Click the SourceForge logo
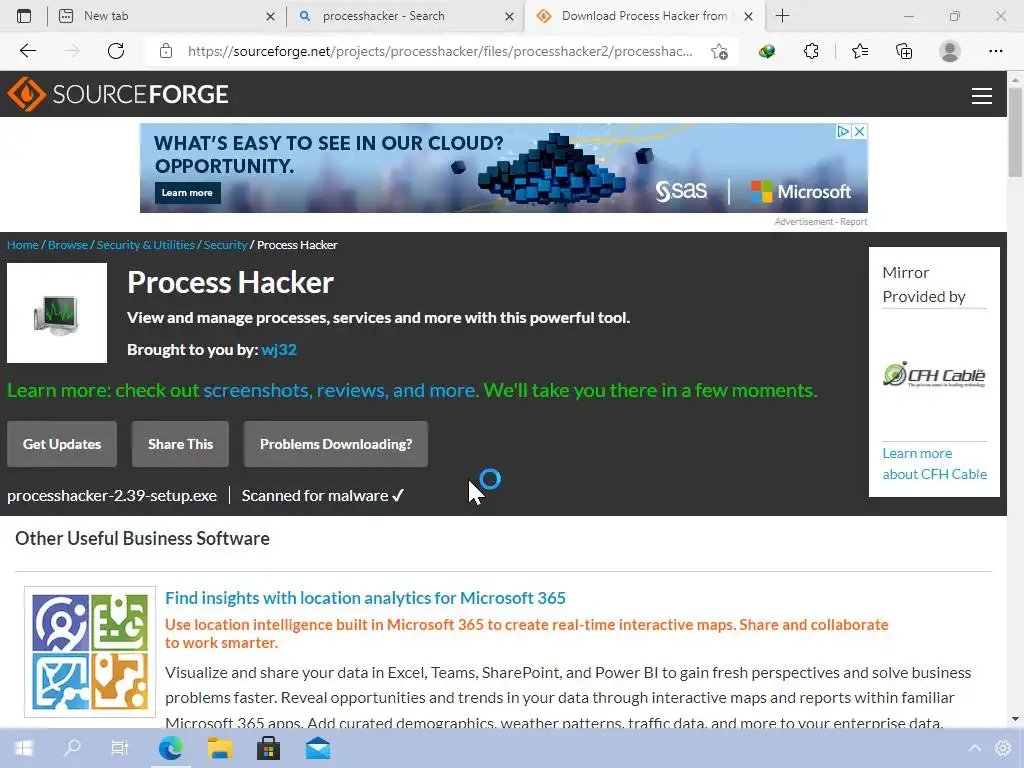 tap(118, 94)
